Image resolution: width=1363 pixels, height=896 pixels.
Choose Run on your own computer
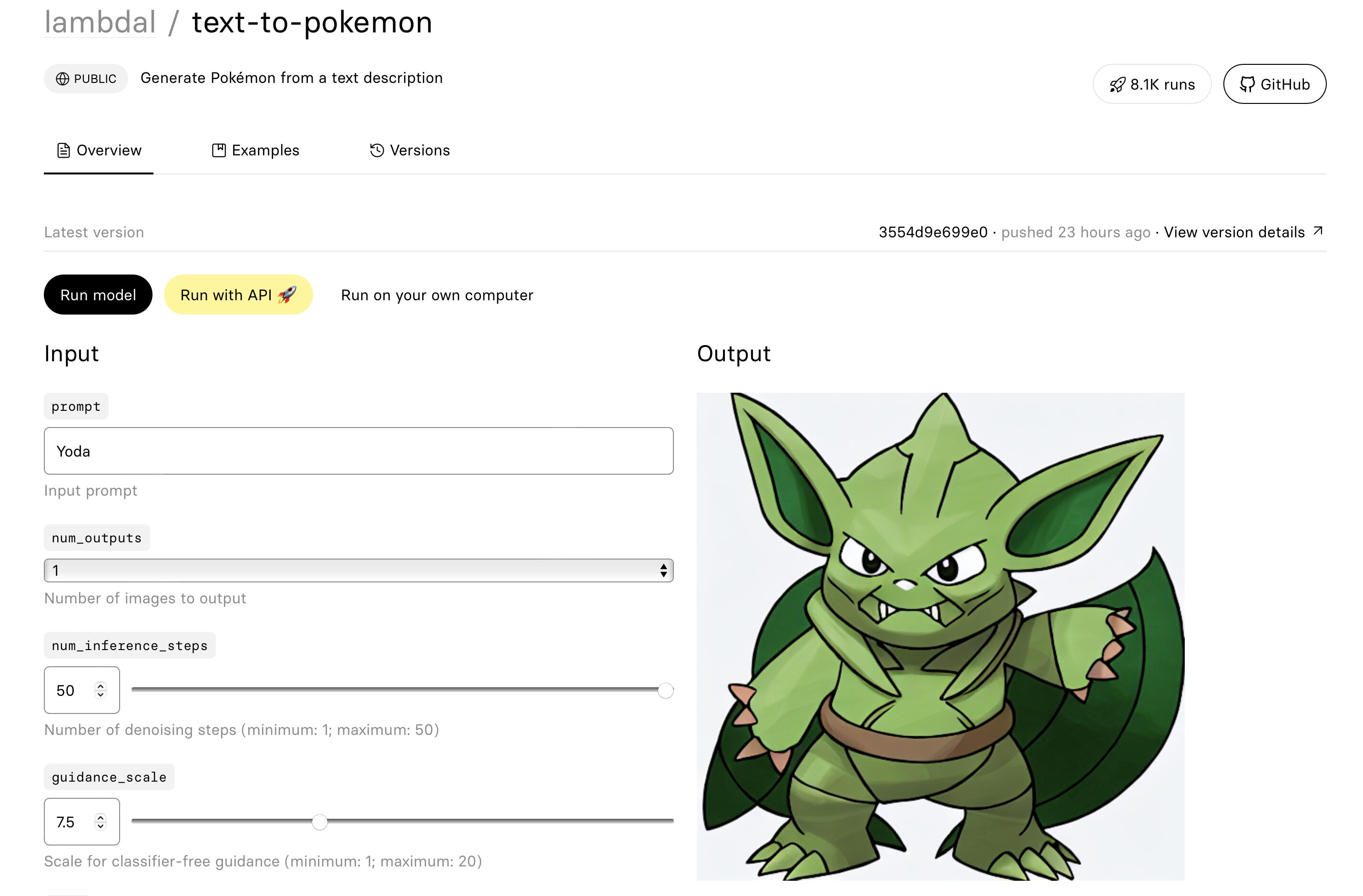[x=437, y=295]
